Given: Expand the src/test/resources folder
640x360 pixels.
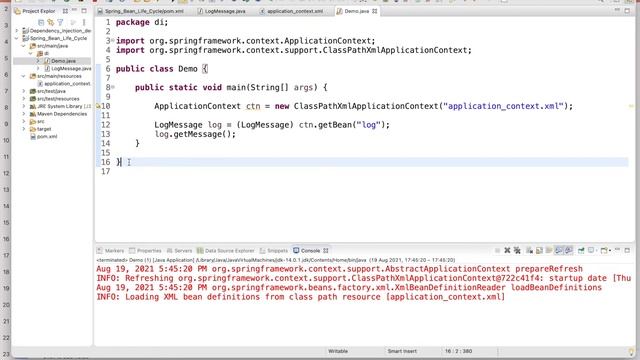Looking at the screenshot, I should pos(24,99).
